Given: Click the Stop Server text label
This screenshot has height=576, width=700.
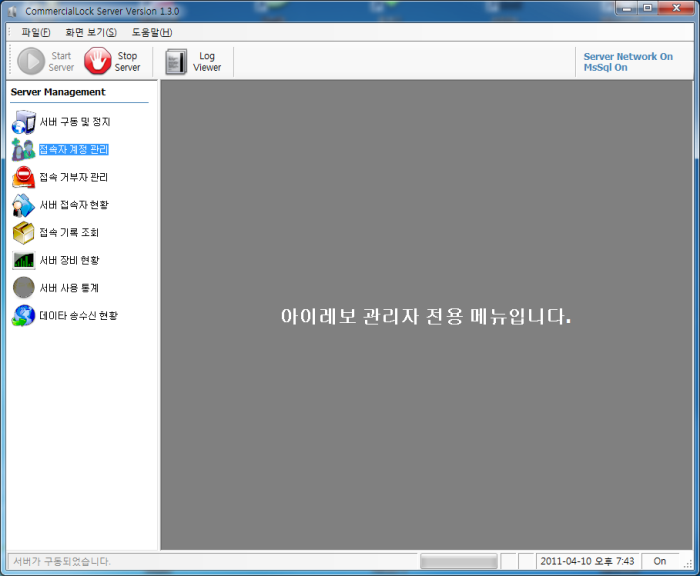Looking at the screenshot, I should tap(127, 62).
